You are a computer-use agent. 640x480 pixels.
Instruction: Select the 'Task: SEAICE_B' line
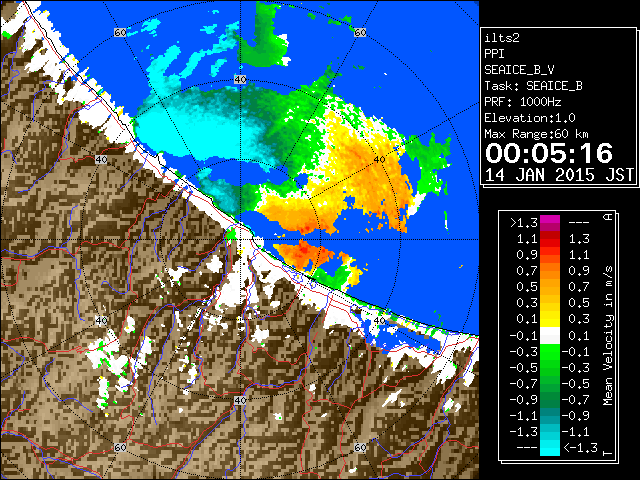[x=533, y=86]
